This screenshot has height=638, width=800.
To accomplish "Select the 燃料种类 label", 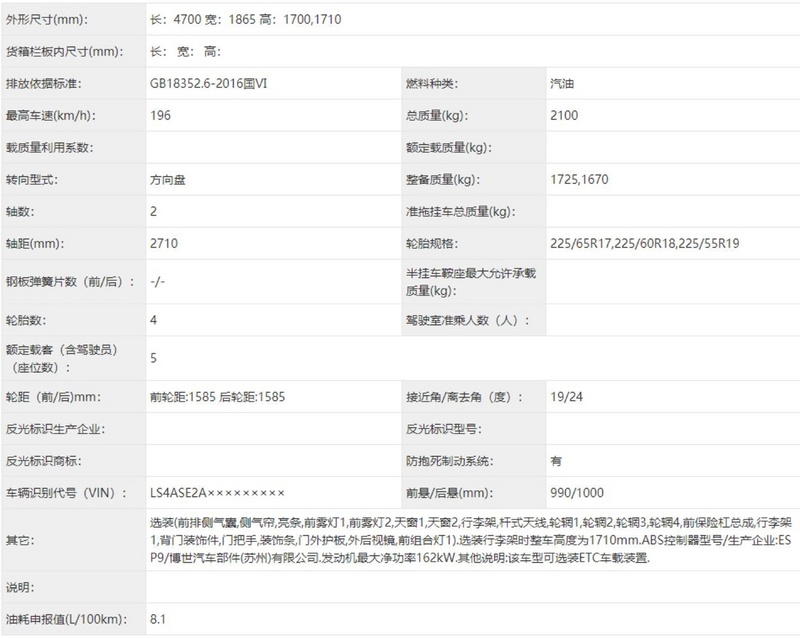I will pos(432,84).
